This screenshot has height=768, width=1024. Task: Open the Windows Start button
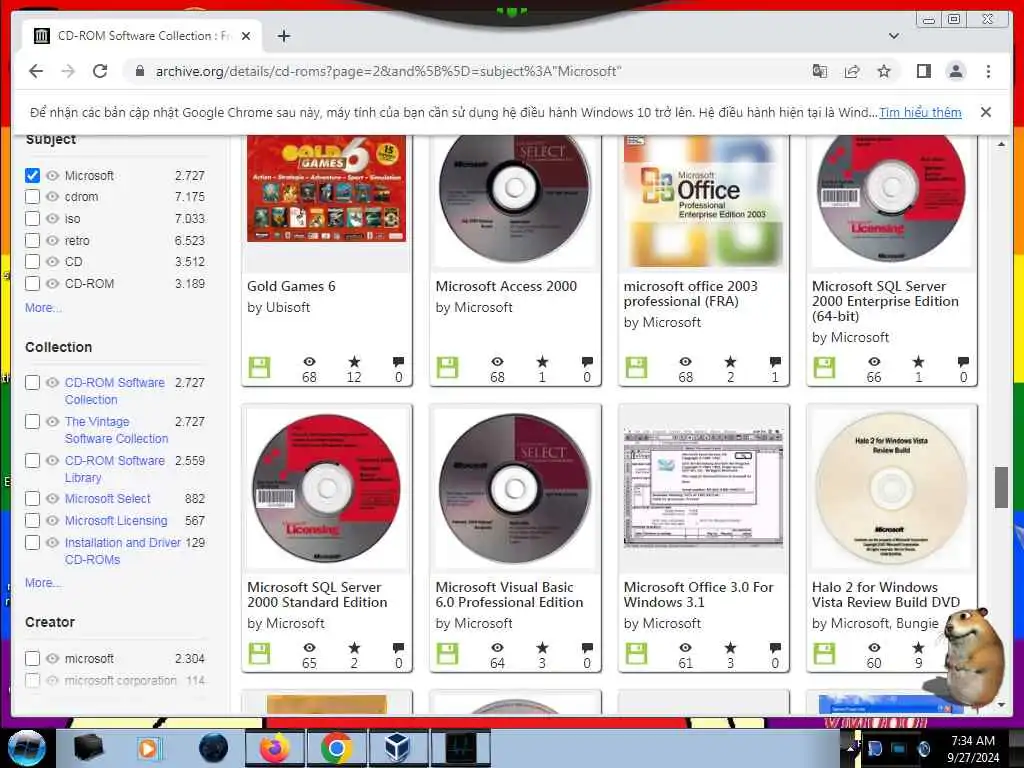(26, 748)
